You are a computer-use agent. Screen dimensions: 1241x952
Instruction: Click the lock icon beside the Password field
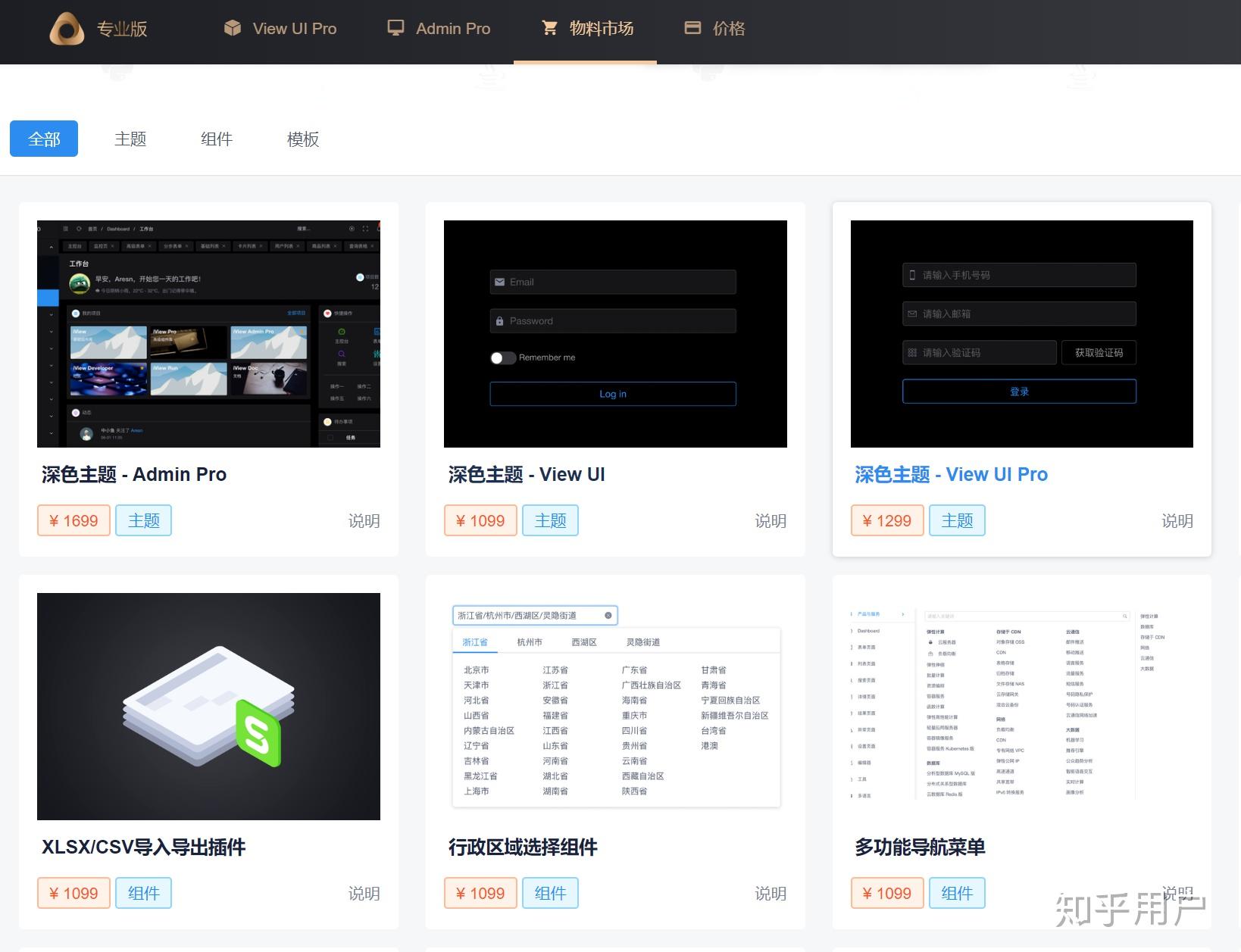click(x=502, y=320)
